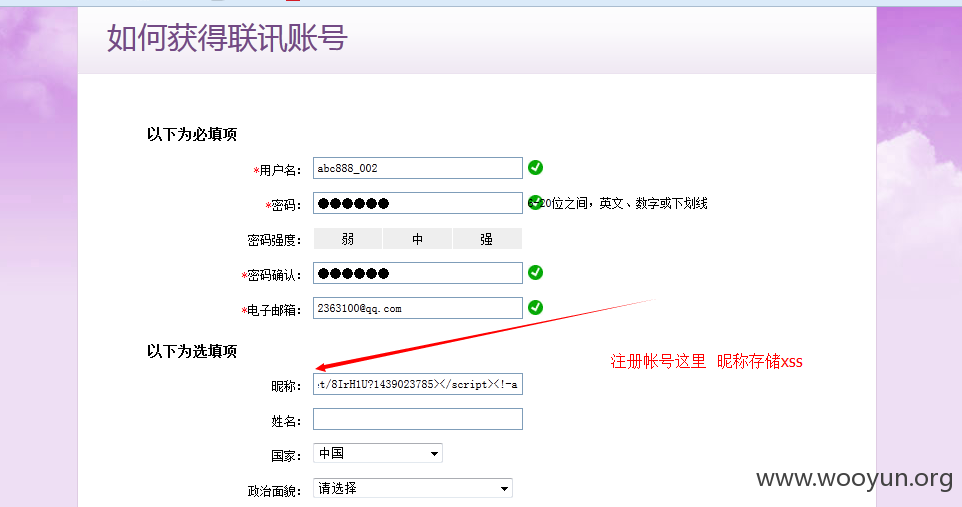Click green checkmark next to 密码确认 field

(x=536, y=272)
